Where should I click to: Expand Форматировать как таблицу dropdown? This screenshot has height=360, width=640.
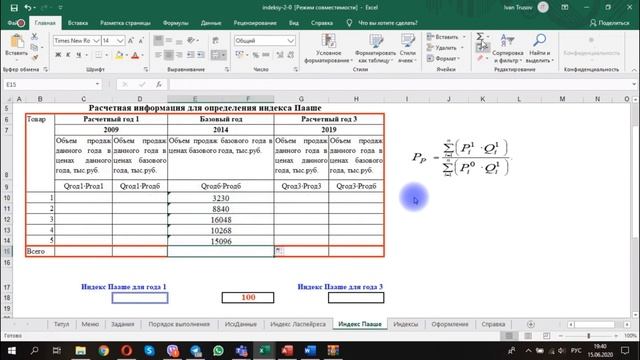tap(375, 49)
